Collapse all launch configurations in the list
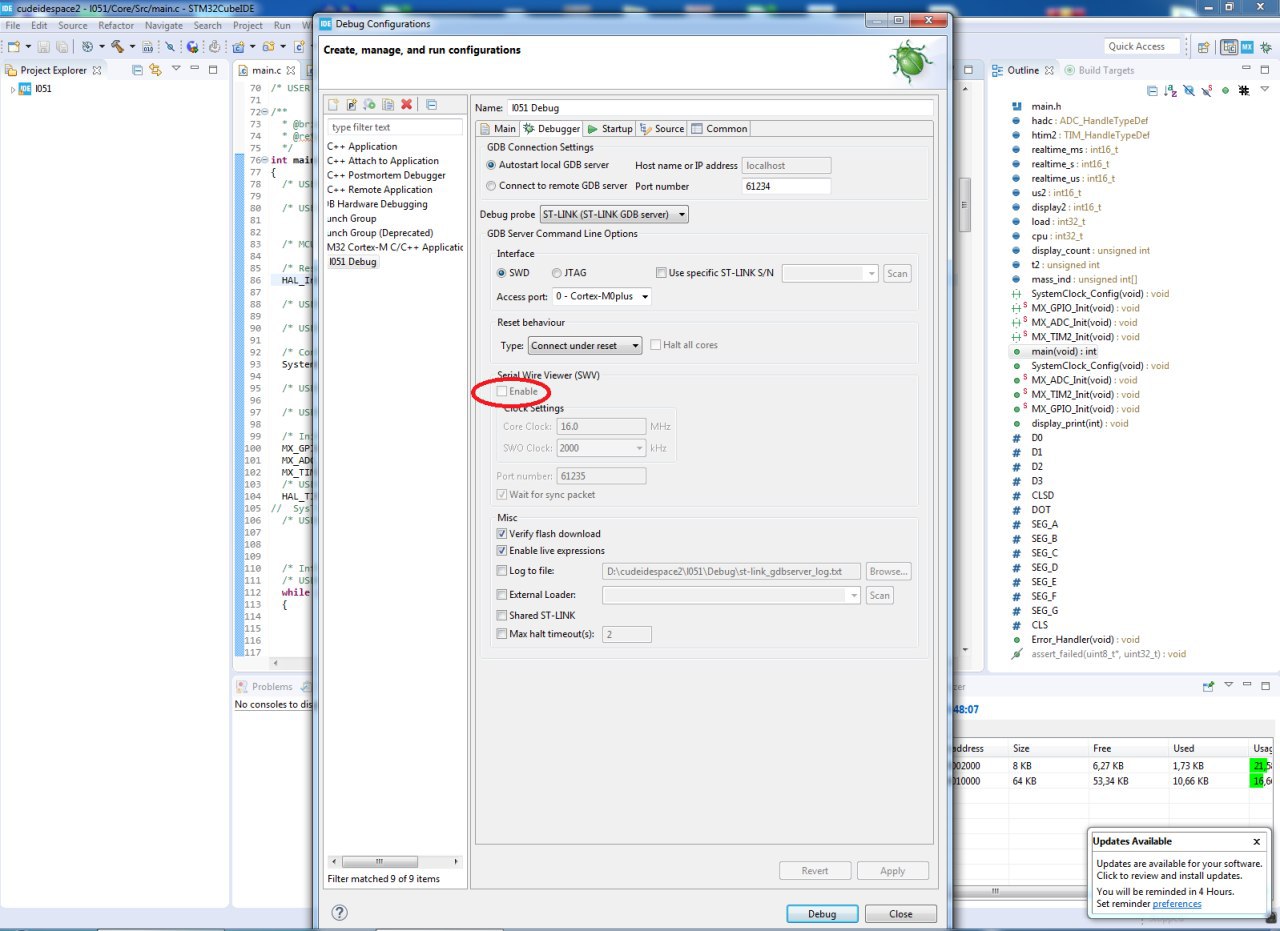Image resolution: width=1280 pixels, height=931 pixels. (431, 104)
